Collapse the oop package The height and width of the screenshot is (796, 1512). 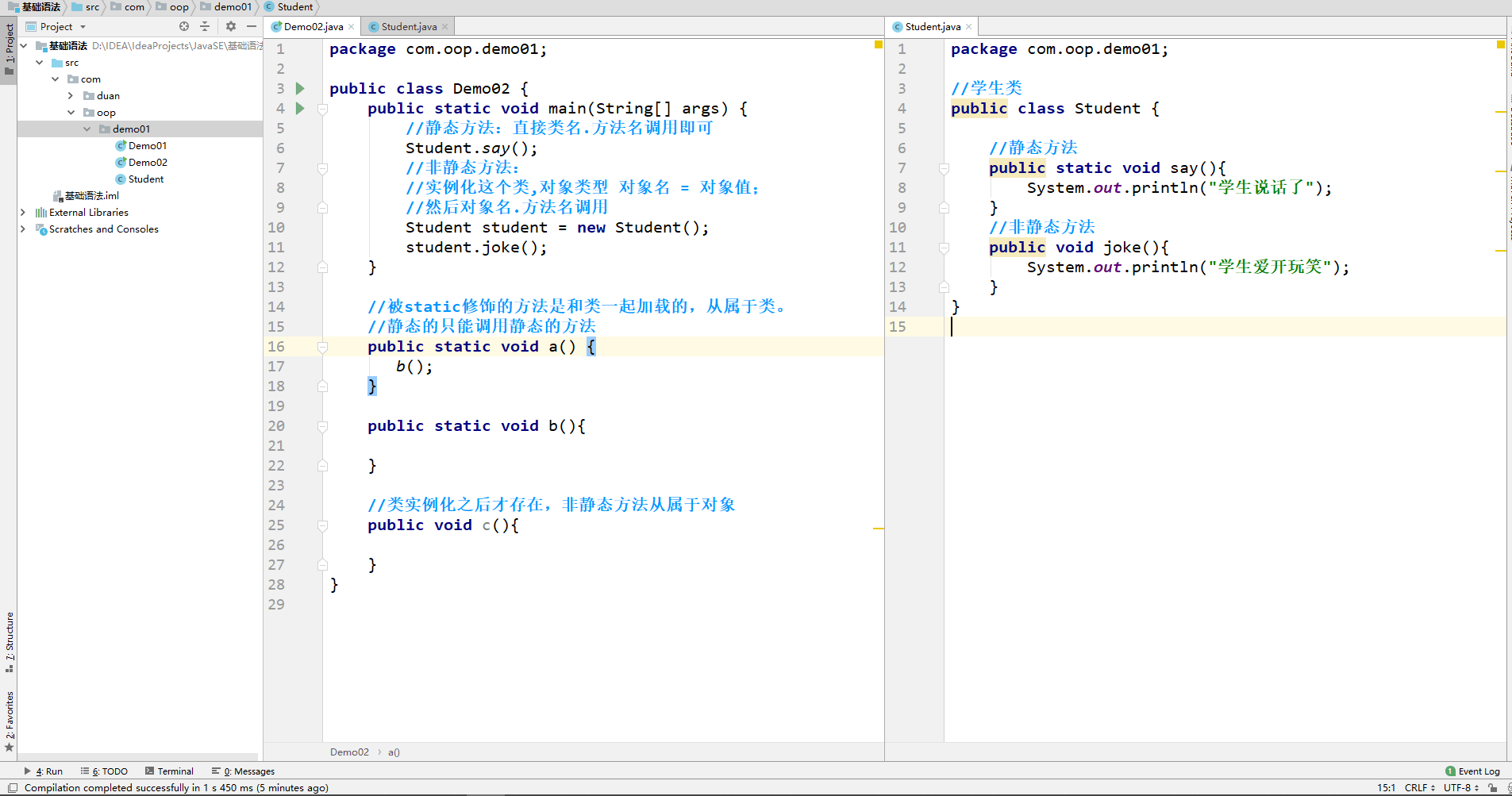click(71, 113)
